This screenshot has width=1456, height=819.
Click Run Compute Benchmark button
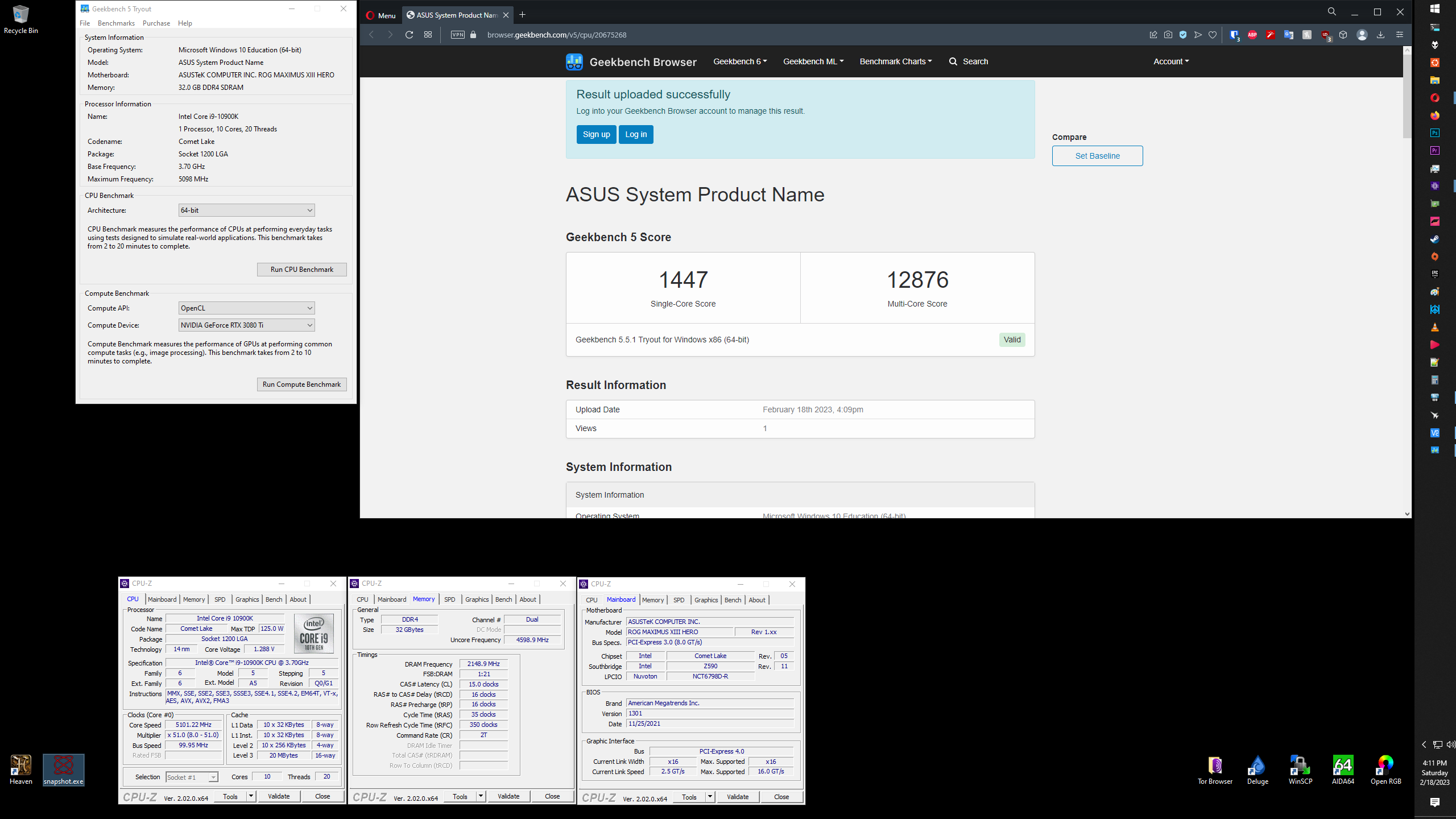click(301, 384)
